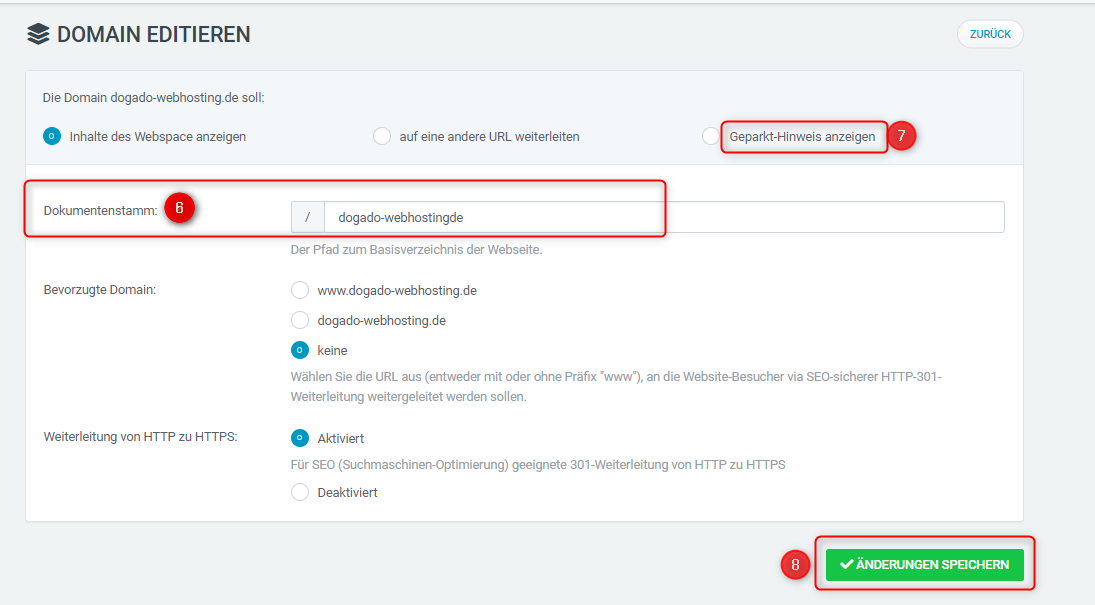The height and width of the screenshot is (605, 1095).
Task: Click the Dokumentenstamm path input field
Action: pyautogui.click(x=664, y=217)
